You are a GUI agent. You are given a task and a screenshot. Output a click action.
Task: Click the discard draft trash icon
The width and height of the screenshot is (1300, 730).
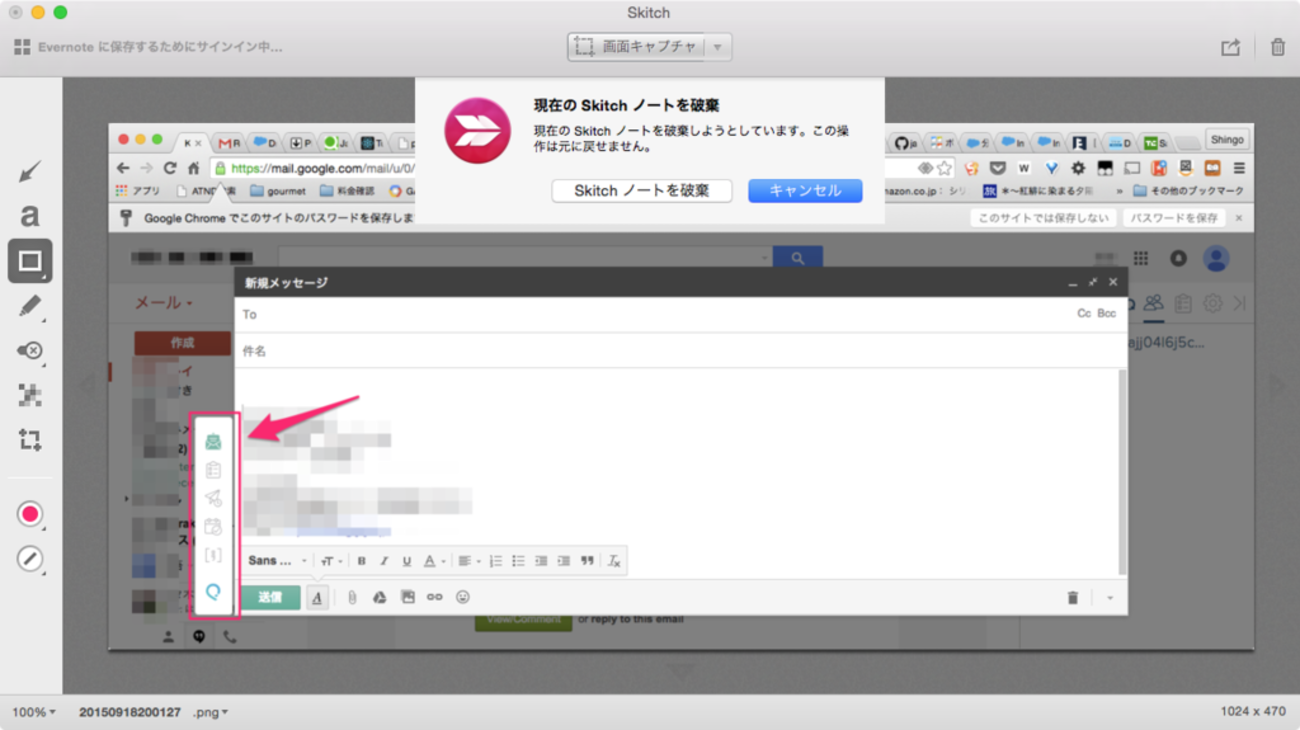pos(1072,598)
